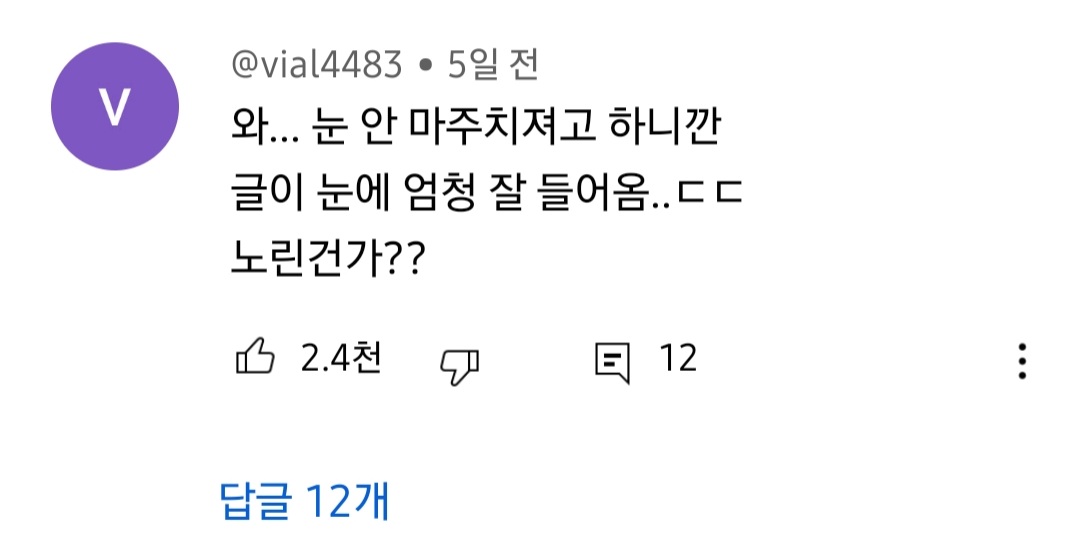The image size is (1080, 560).
Task: Open @vial4483 channel from username
Action: [x=316, y=66]
